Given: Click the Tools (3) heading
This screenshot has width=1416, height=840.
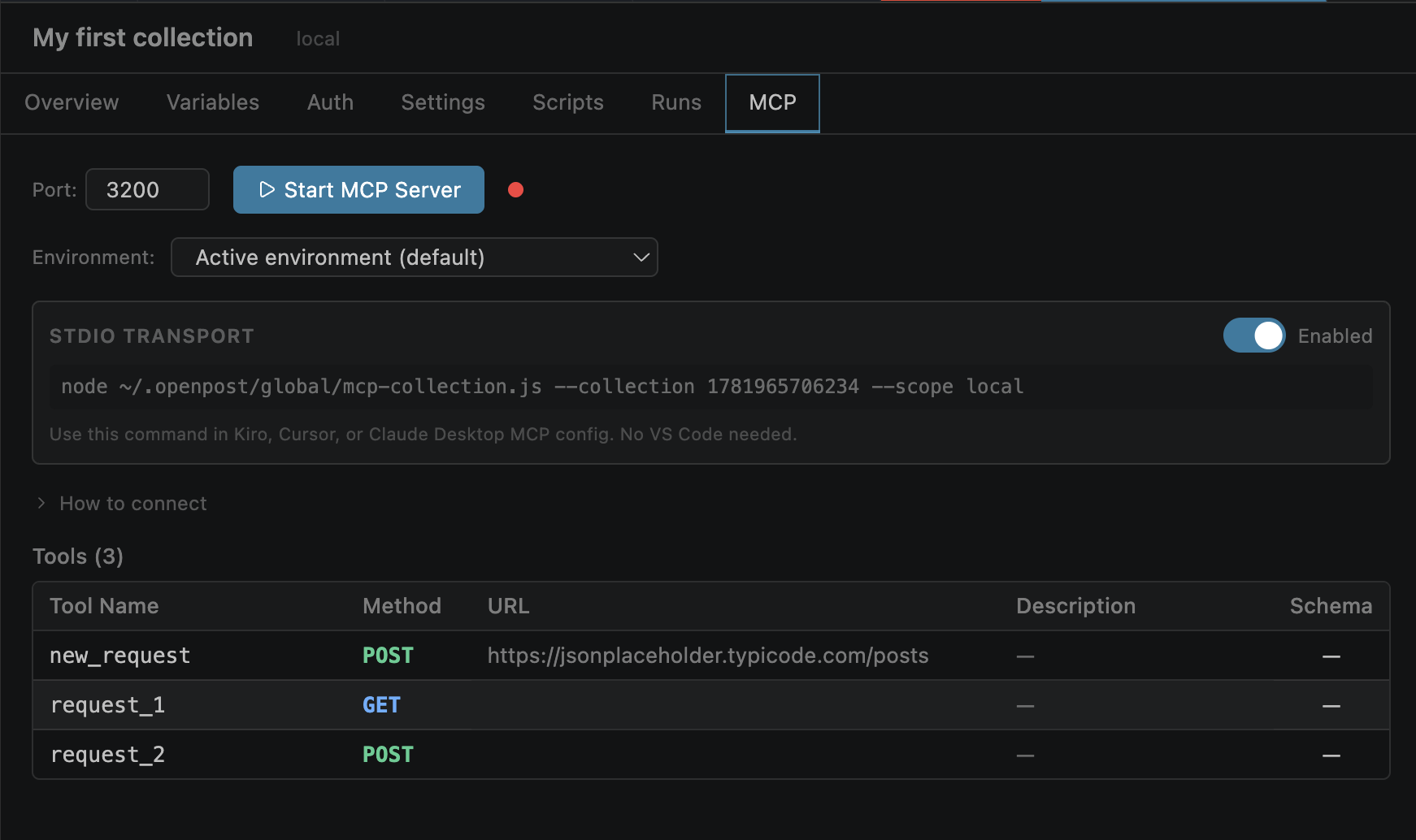Looking at the screenshot, I should 78,556.
